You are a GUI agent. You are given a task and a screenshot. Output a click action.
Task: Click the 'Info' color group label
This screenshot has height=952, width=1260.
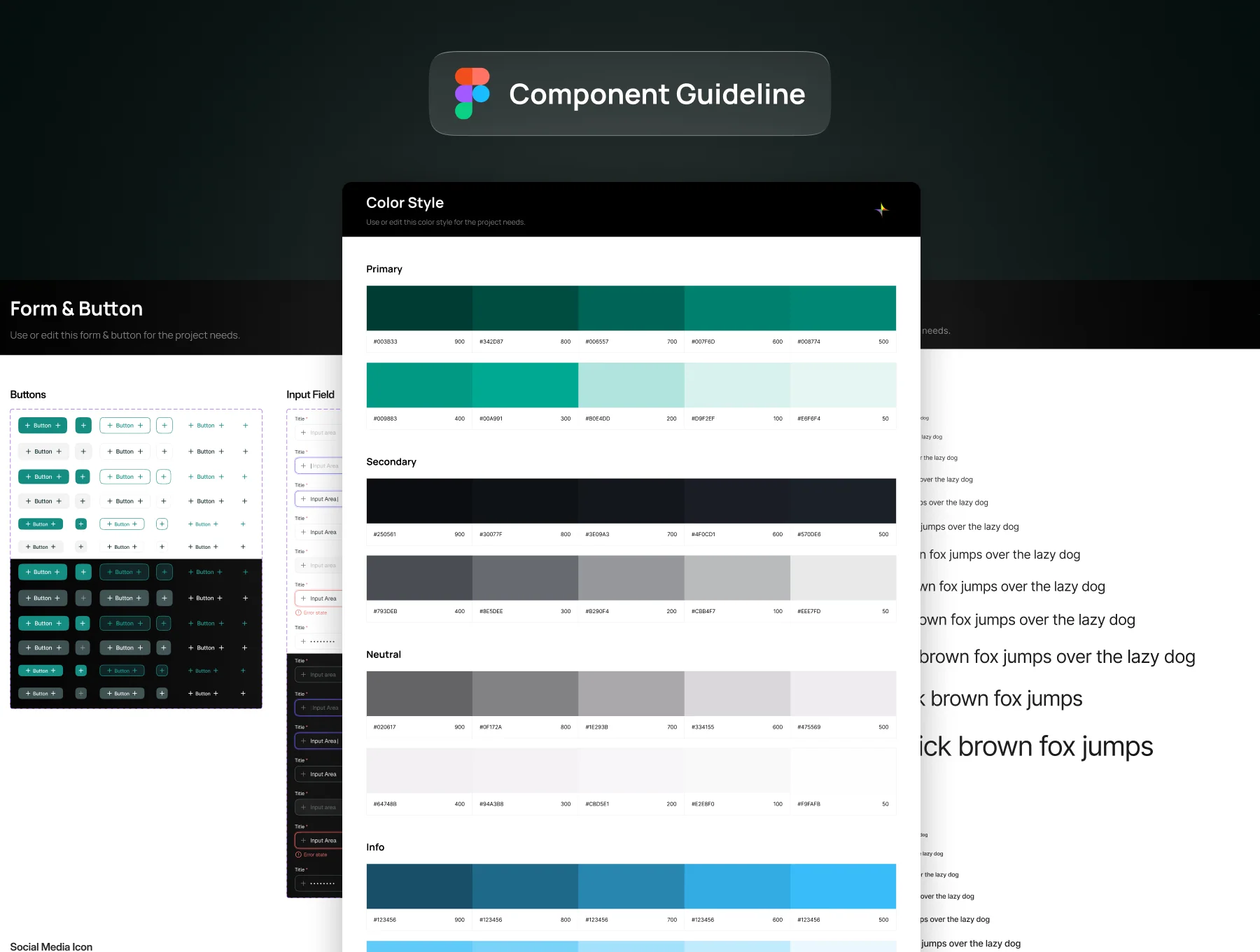coord(375,847)
